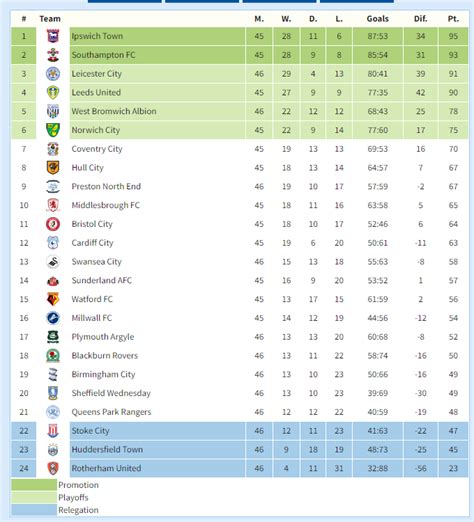The image size is (474, 522).
Task: Click the Pt. column header
Action: (453, 19)
